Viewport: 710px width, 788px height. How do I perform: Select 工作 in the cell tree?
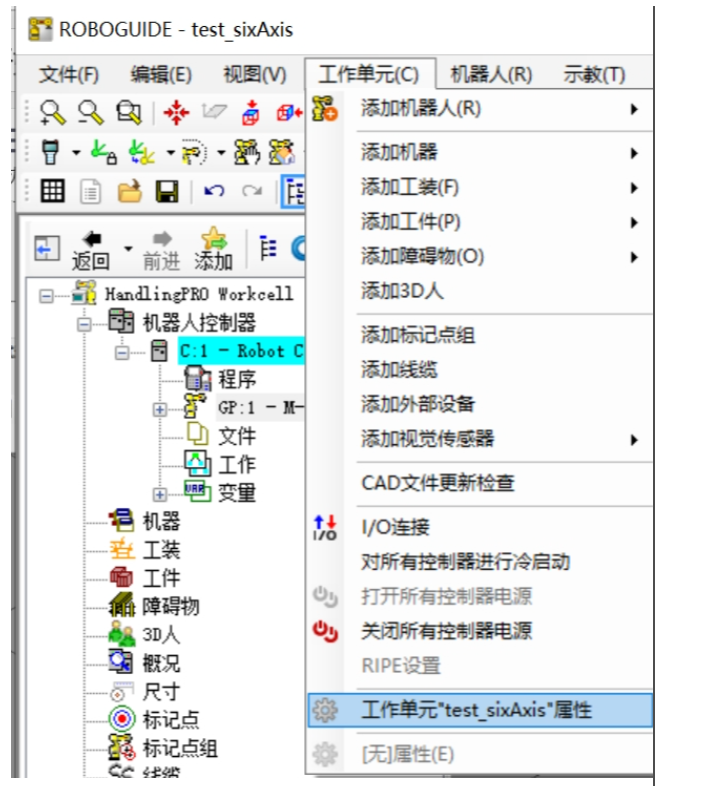click(x=237, y=464)
